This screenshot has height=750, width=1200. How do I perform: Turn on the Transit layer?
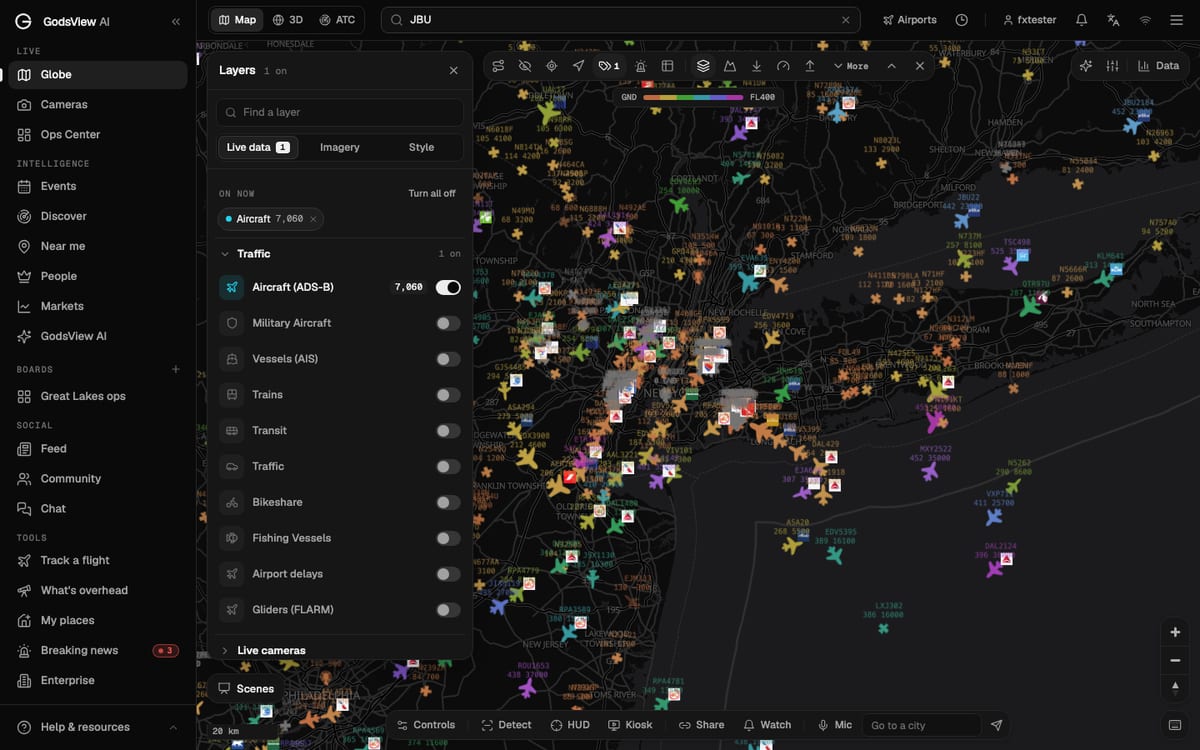pyautogui.click(x=448, y=431)
